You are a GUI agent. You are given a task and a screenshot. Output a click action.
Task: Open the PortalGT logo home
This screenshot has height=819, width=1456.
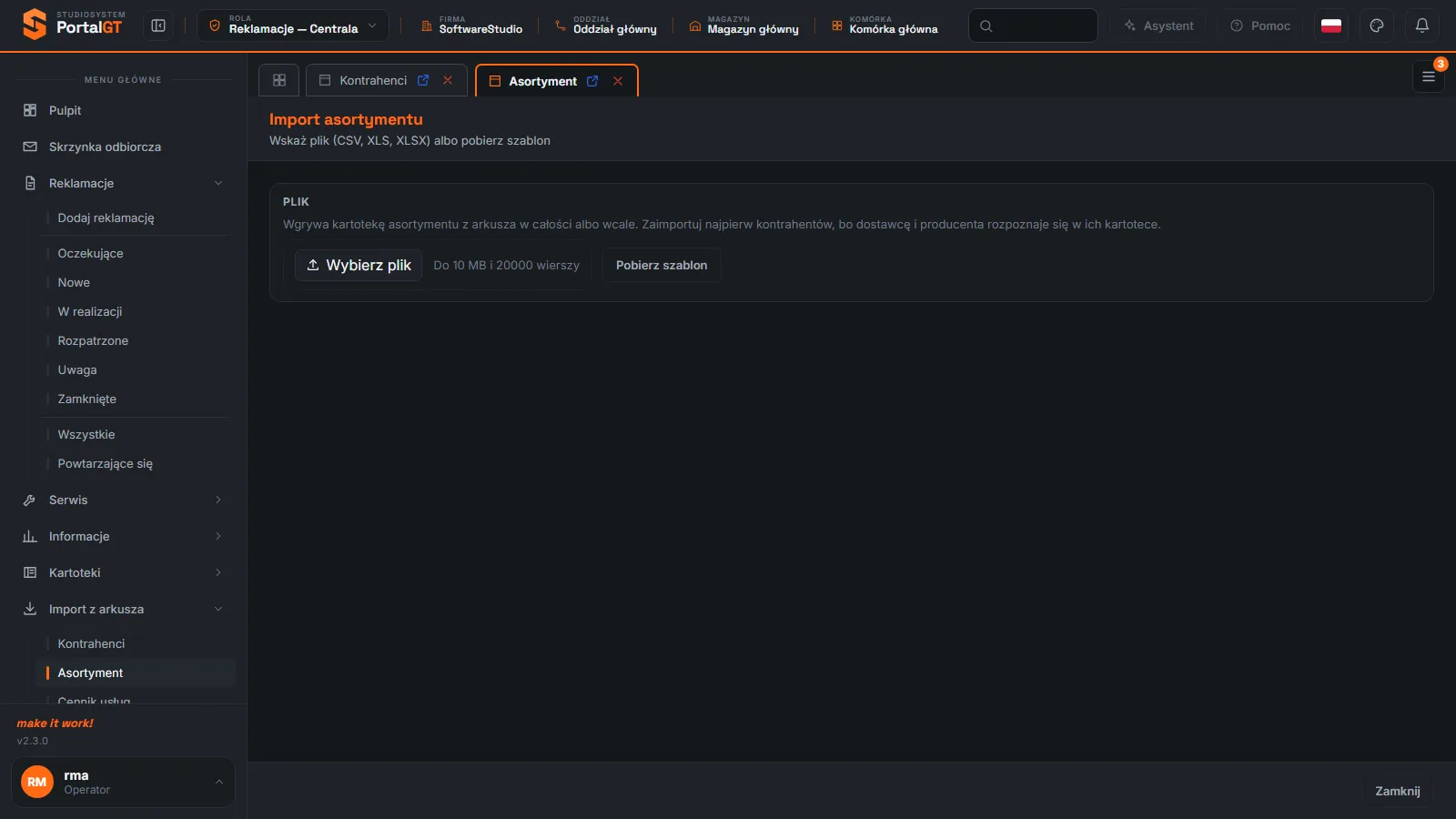[74, 25]
